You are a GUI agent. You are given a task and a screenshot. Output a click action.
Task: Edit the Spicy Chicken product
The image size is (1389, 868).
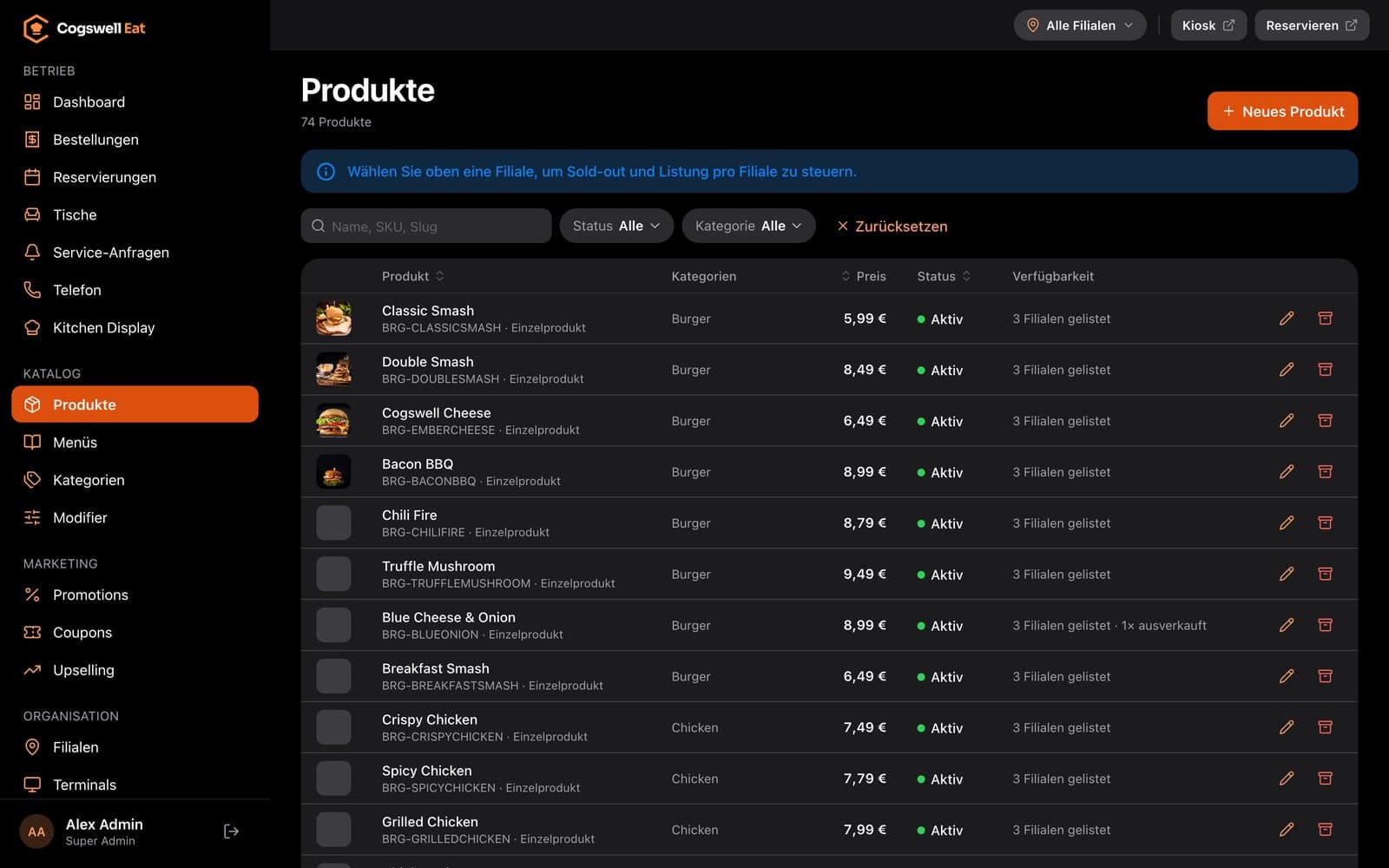tap(1287, 779)
